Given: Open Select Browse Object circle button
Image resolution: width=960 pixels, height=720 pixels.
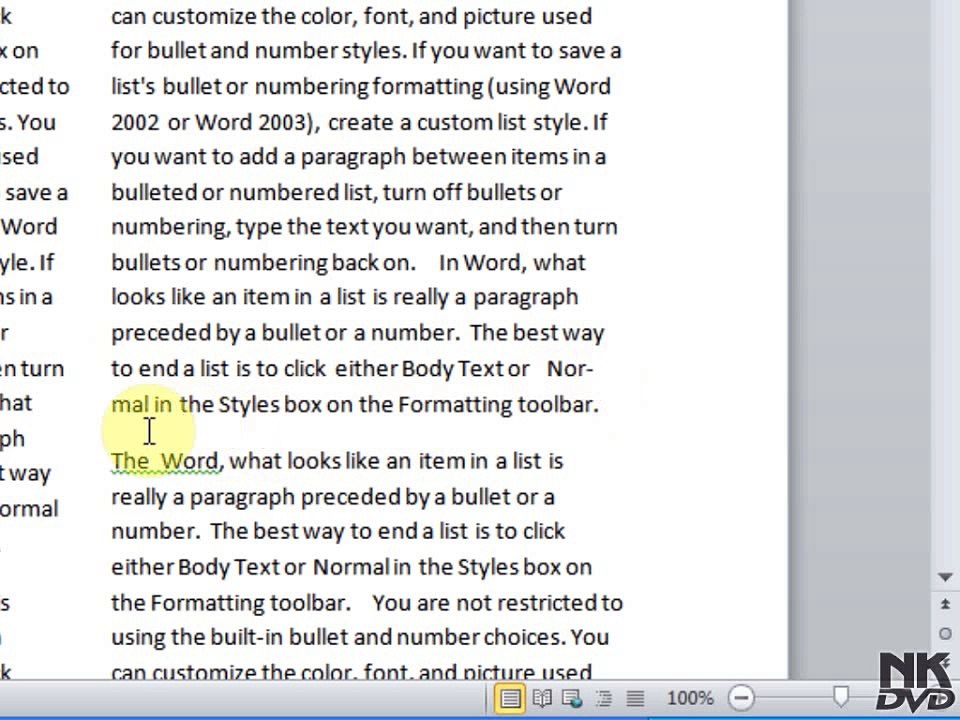Looking at the screenshot, I should [945, 634].
